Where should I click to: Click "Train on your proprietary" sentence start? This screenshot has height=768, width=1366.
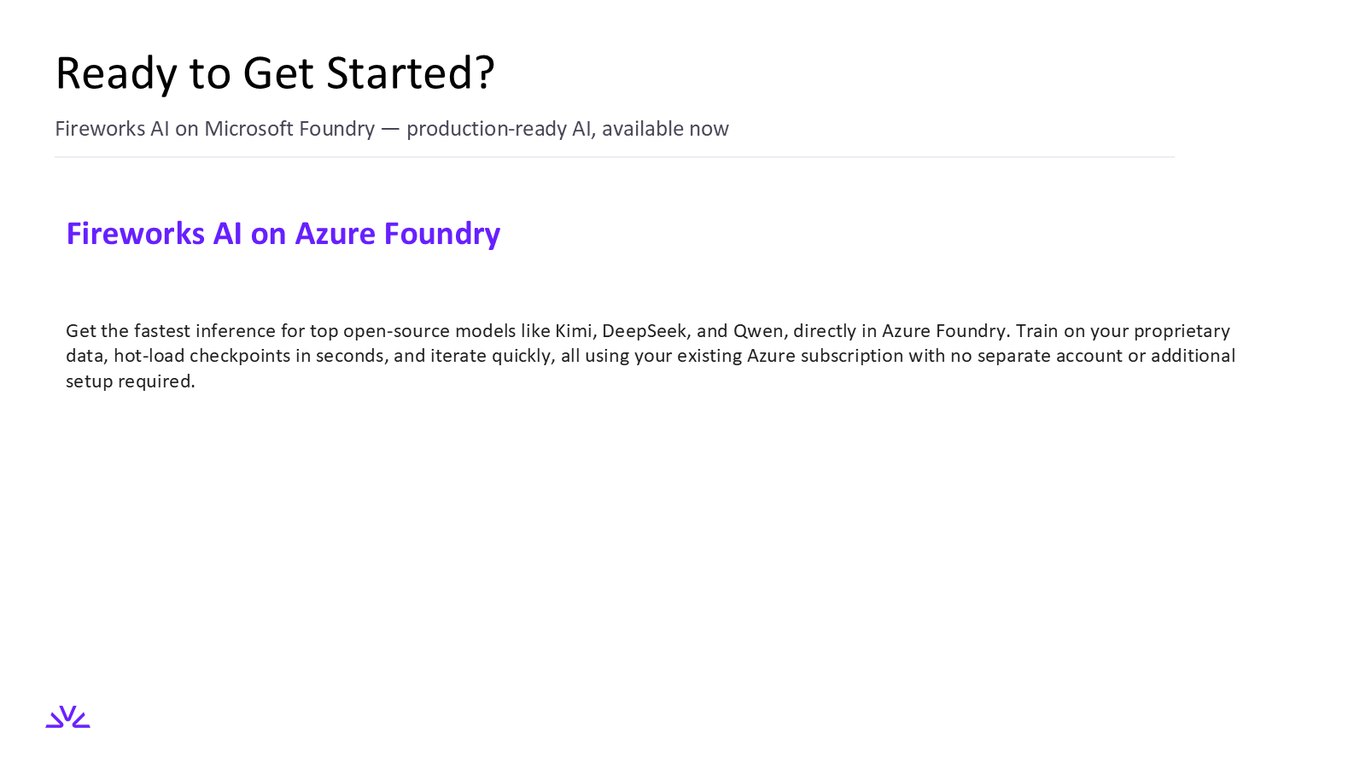[1123, 331]
